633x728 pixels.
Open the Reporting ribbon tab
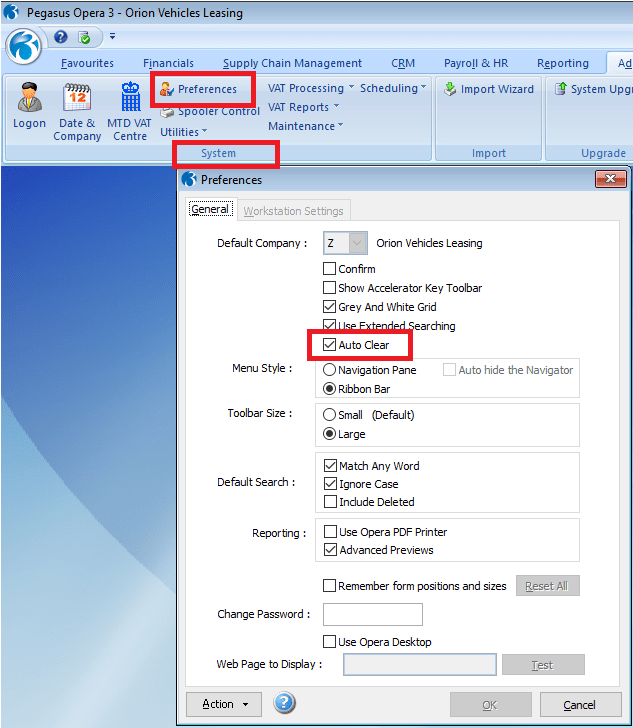click(563, 63)
